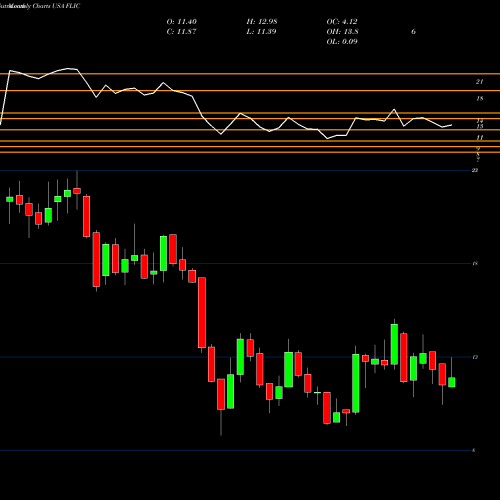Screen dimensions: 500x500
Task: Click the '14' axis label on the line chart
Action: [x=480, y=121]
